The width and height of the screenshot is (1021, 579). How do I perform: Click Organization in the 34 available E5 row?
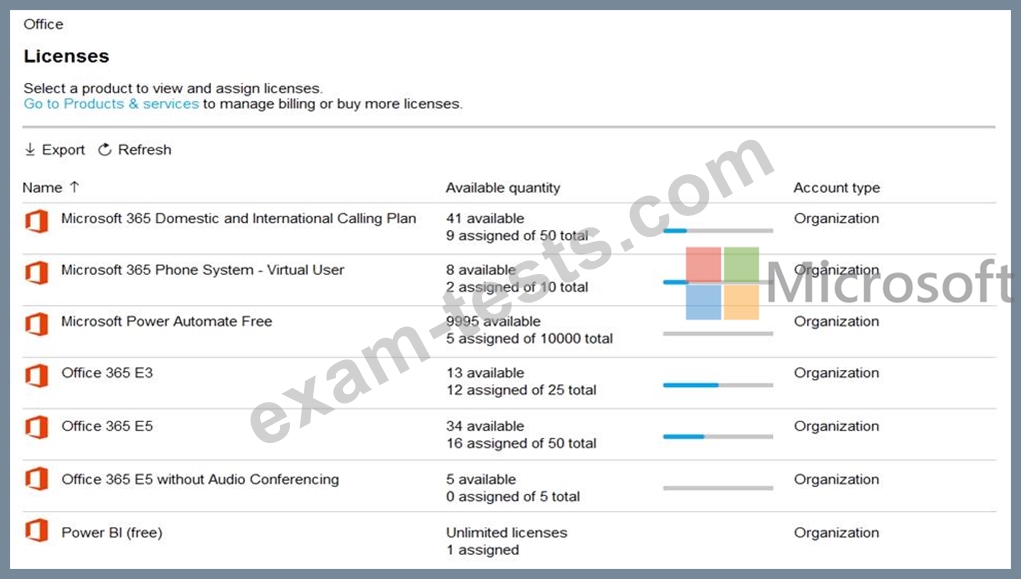(836, 426)
